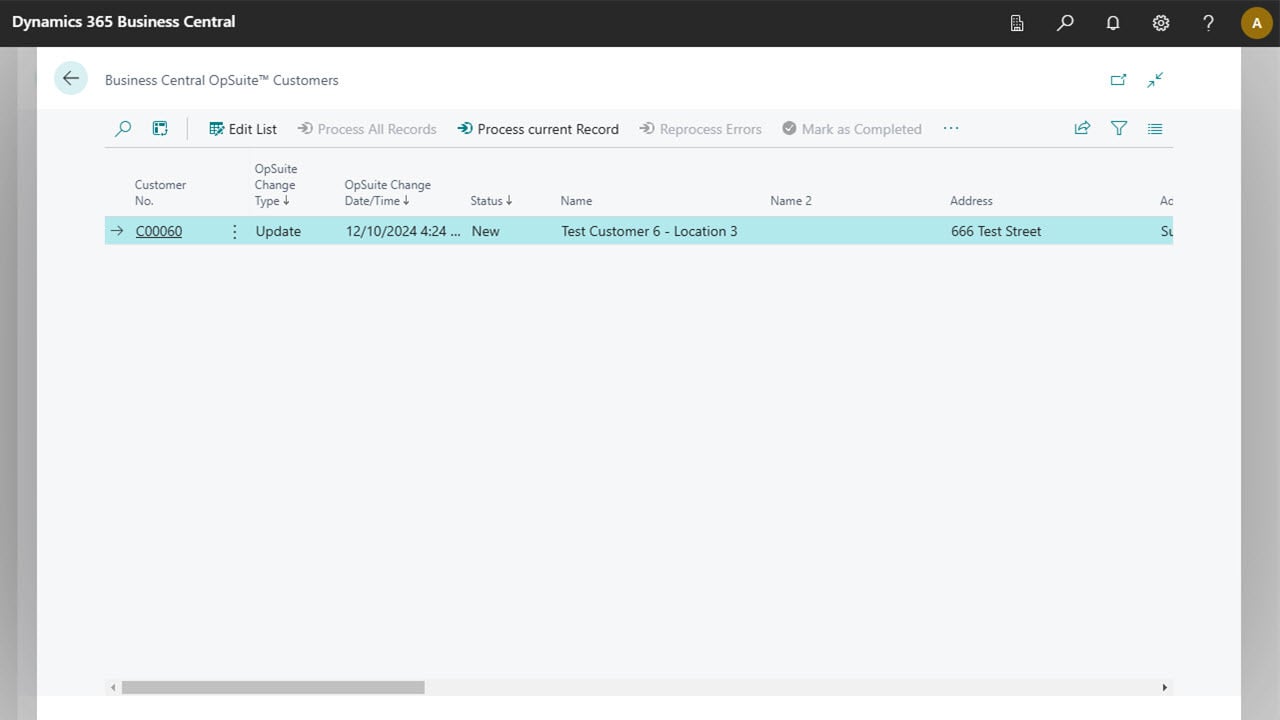Click the Name 2 column header
Screen dimensions: 1280x720
[791, 201]
